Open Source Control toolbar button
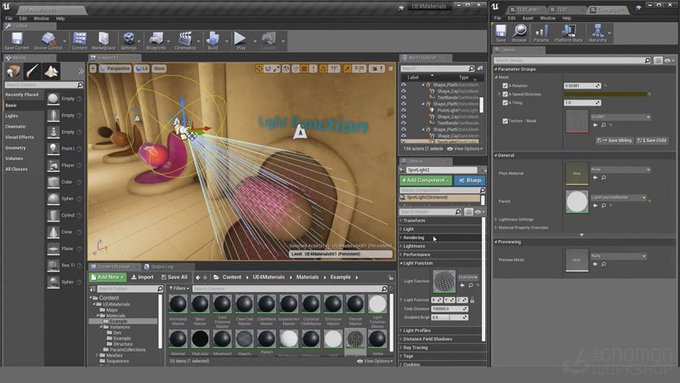Screen dimensions: 680x383 (x=48, y=40)
